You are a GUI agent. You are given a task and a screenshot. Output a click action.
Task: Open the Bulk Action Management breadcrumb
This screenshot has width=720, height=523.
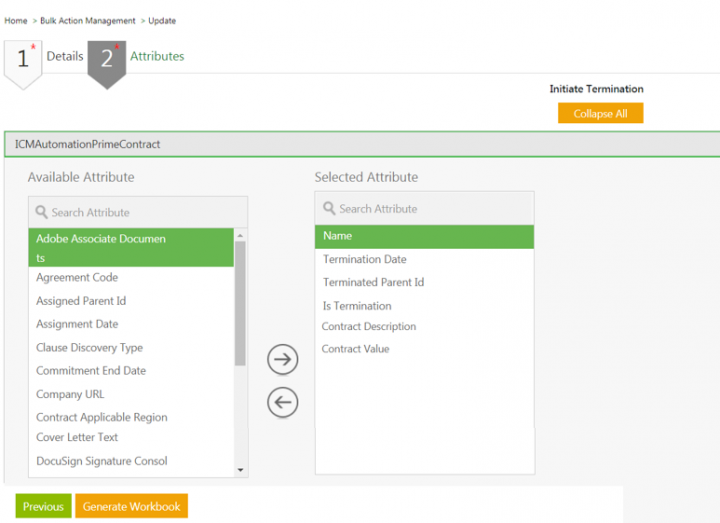tap(87, 21)
